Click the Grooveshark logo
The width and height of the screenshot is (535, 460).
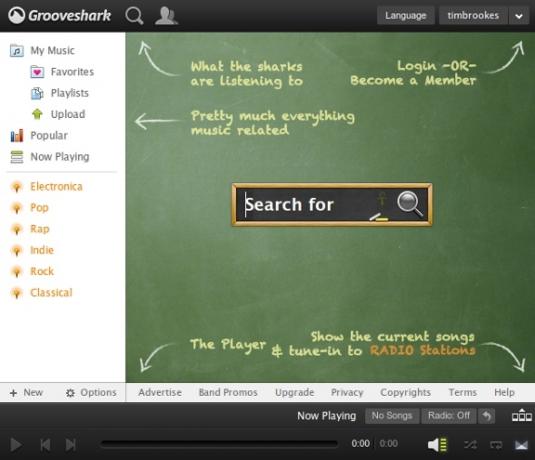click(x=60, y=16)
